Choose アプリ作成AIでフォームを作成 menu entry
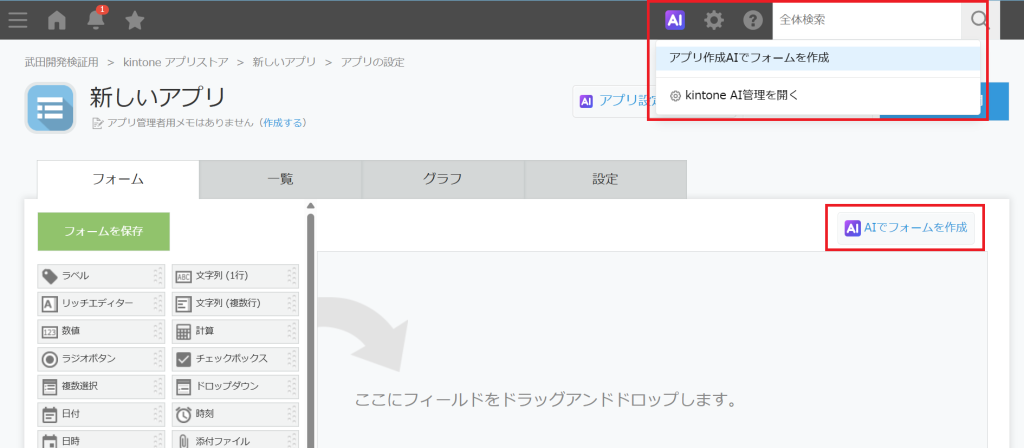This screenshot has height=448, width=1024. pos(818,57)
